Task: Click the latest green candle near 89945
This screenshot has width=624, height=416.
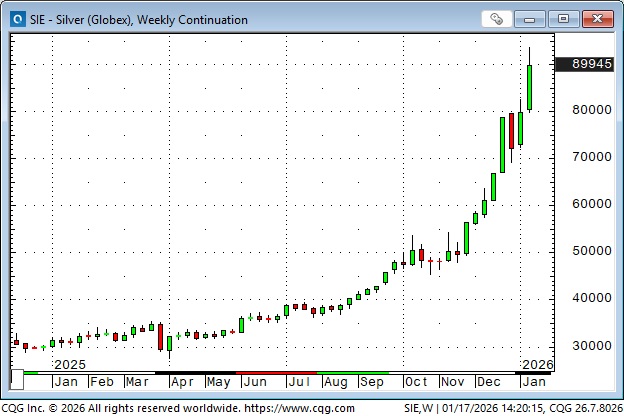Action: click(529, 87)
